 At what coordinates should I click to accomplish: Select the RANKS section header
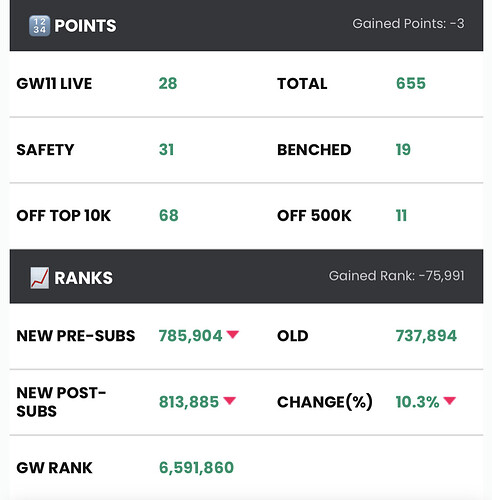click(x=246, y=276)
